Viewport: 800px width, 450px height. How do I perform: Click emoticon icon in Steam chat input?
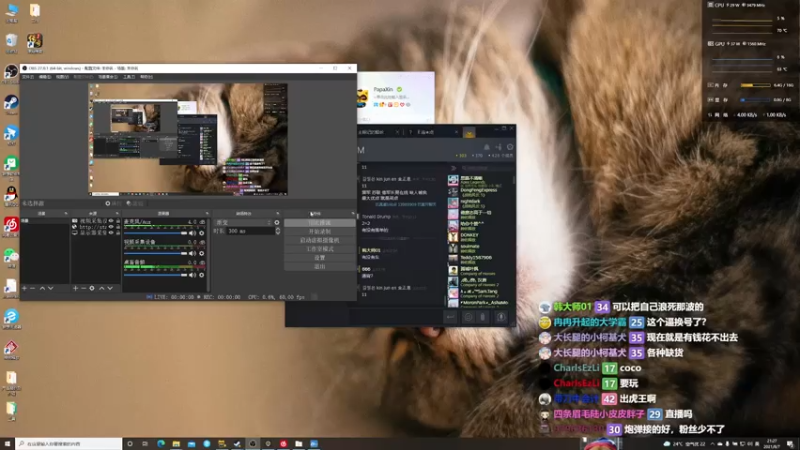468,317
